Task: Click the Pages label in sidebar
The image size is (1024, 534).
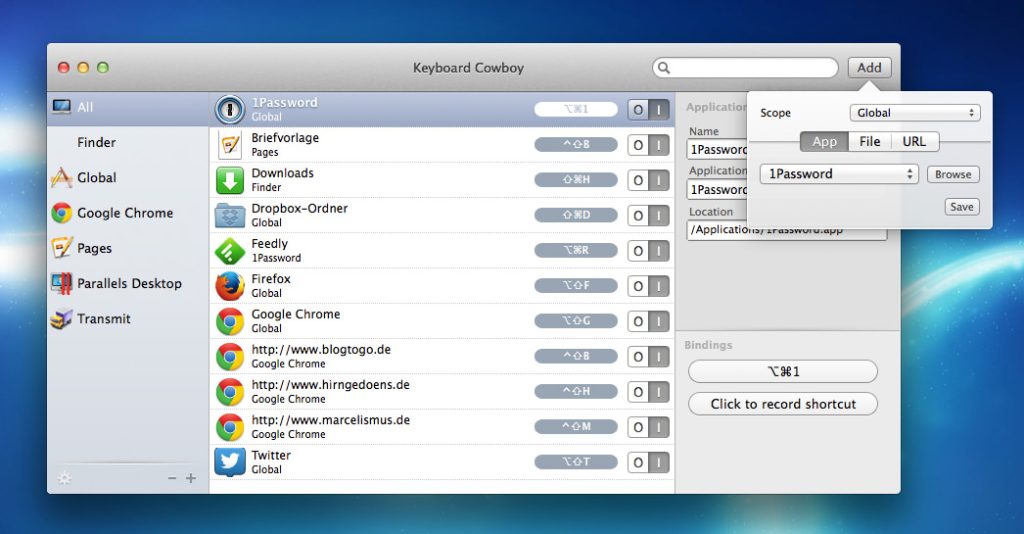Action: click(95, 249)
